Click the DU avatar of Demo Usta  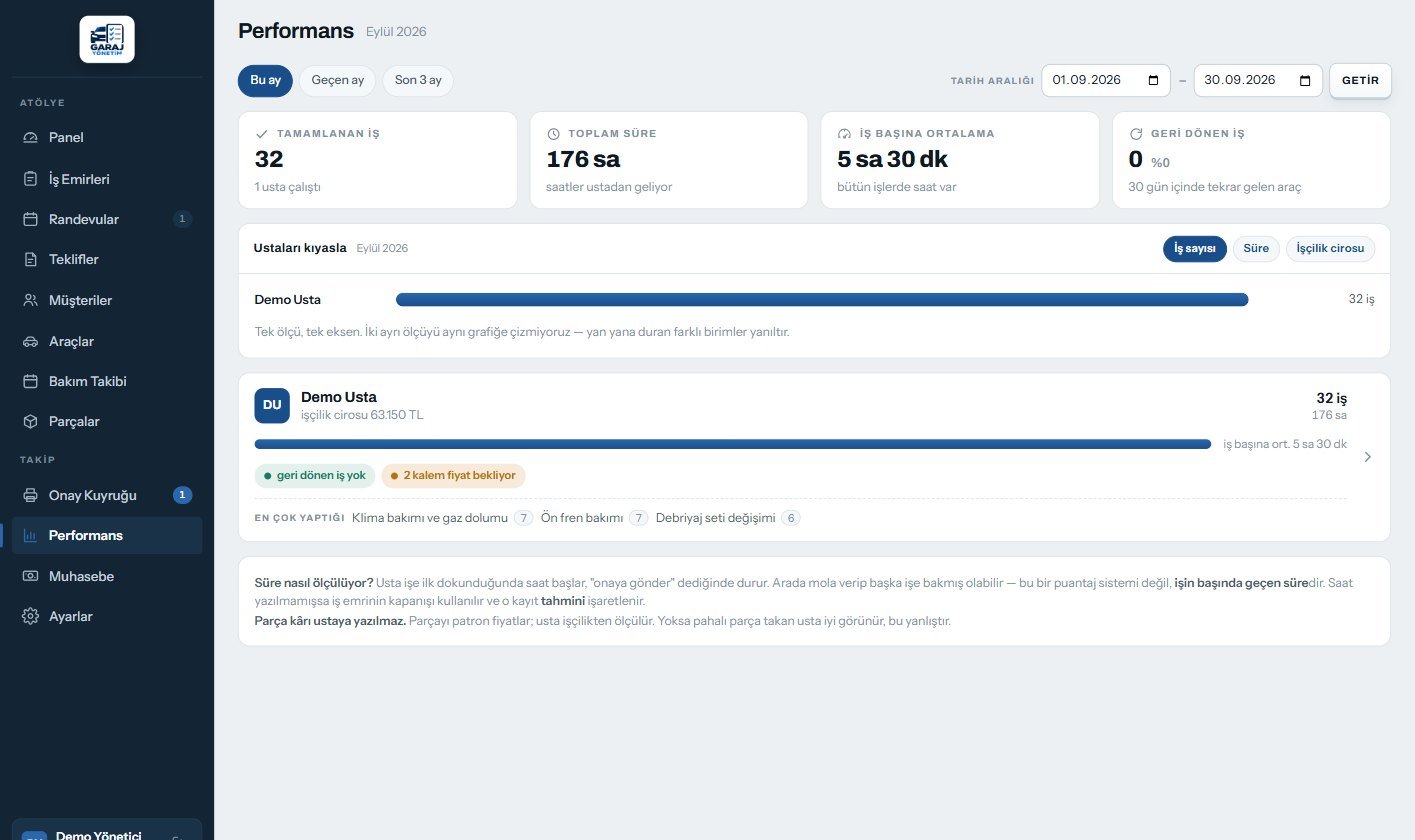tap(272, 405)
